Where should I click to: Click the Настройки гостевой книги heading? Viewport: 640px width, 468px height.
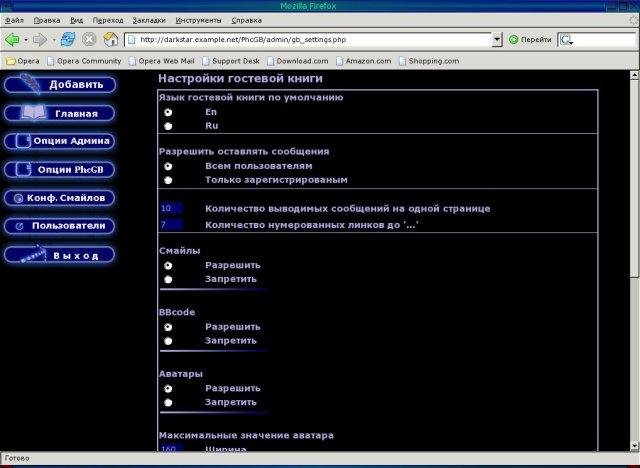tap(240, 78)
